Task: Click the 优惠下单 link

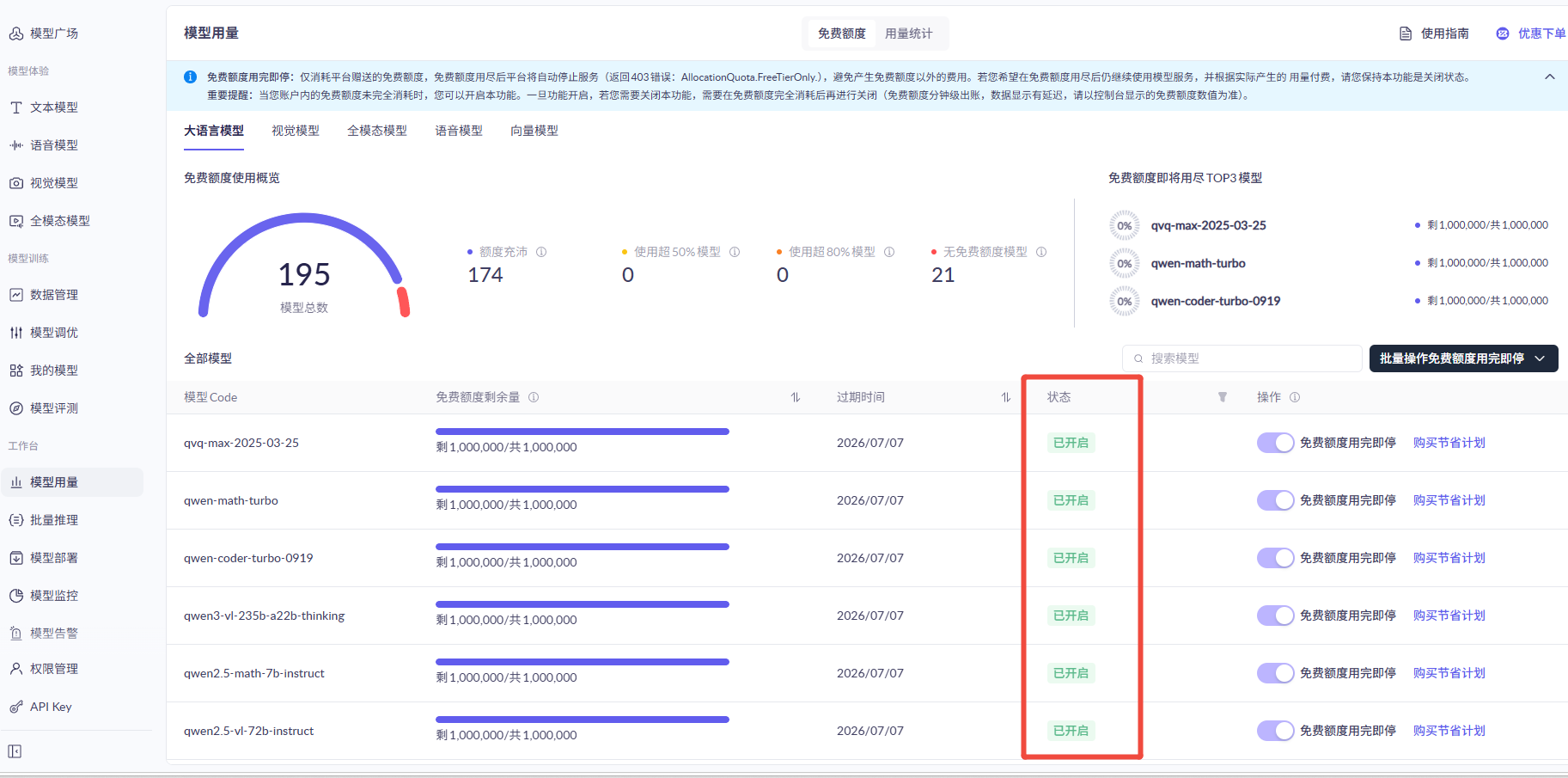Action: [1541, 34]
